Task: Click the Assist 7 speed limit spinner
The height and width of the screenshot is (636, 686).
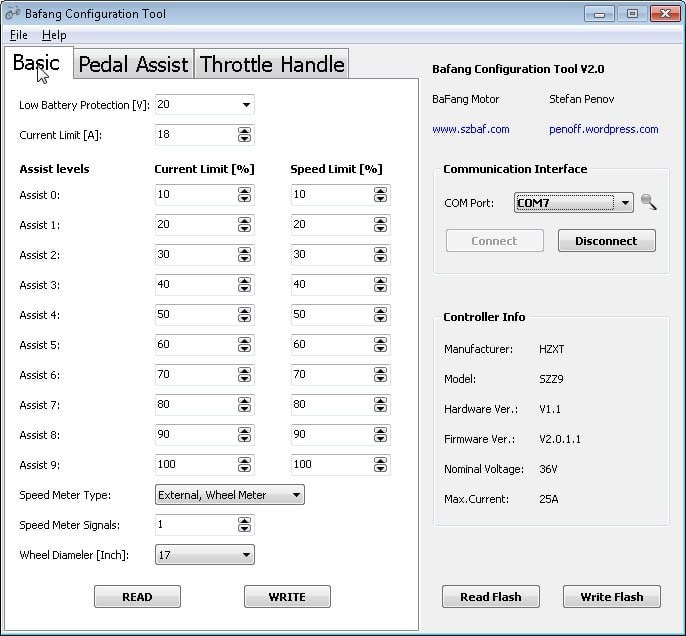Action: [x=381, y=405]
